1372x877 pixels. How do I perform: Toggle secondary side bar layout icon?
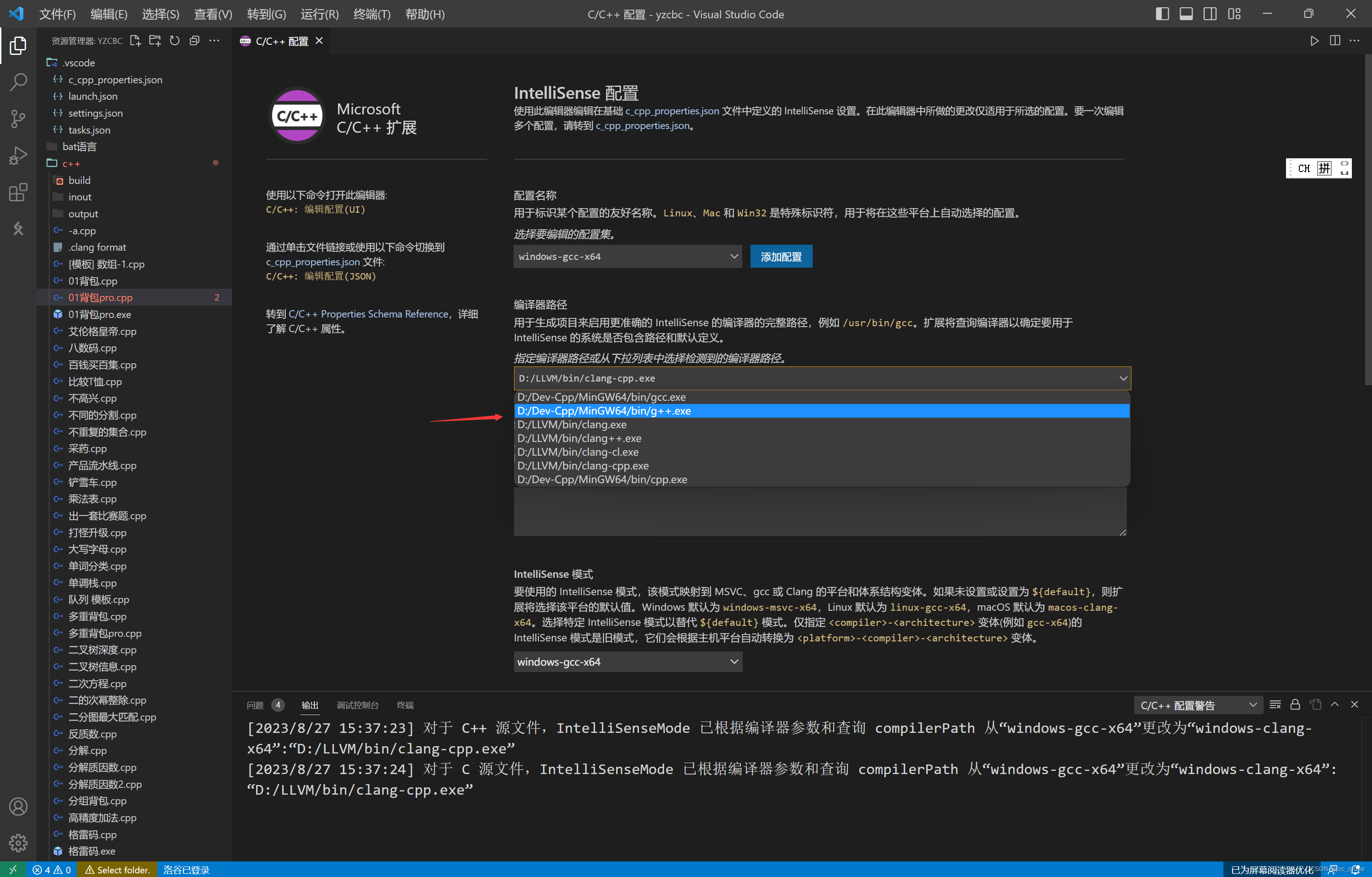tap(1210, 14)
